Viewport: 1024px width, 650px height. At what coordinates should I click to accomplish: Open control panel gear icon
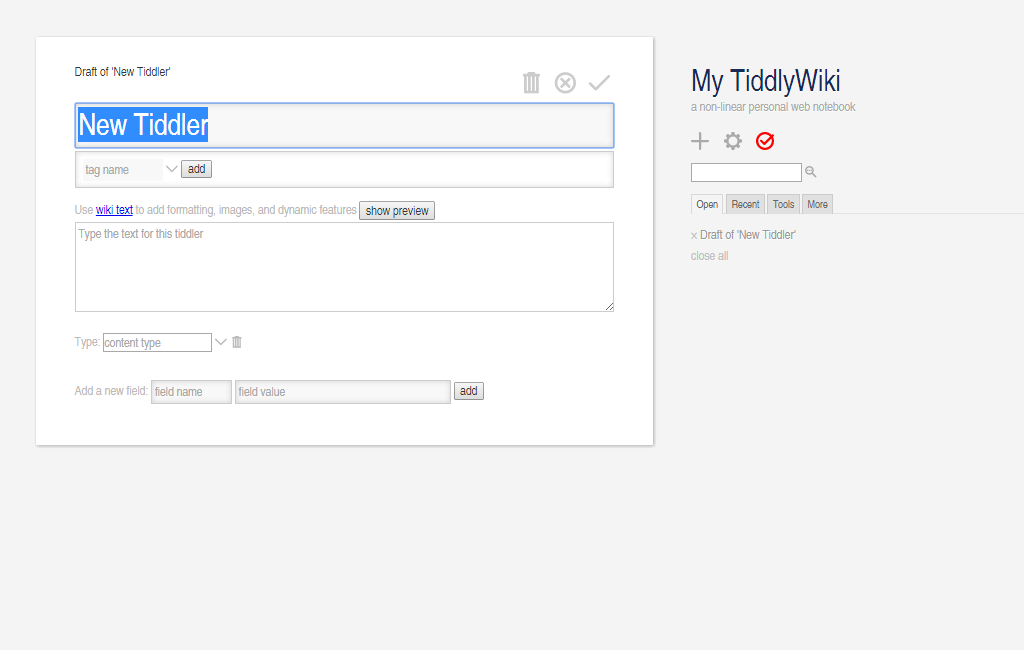[733, 141]
